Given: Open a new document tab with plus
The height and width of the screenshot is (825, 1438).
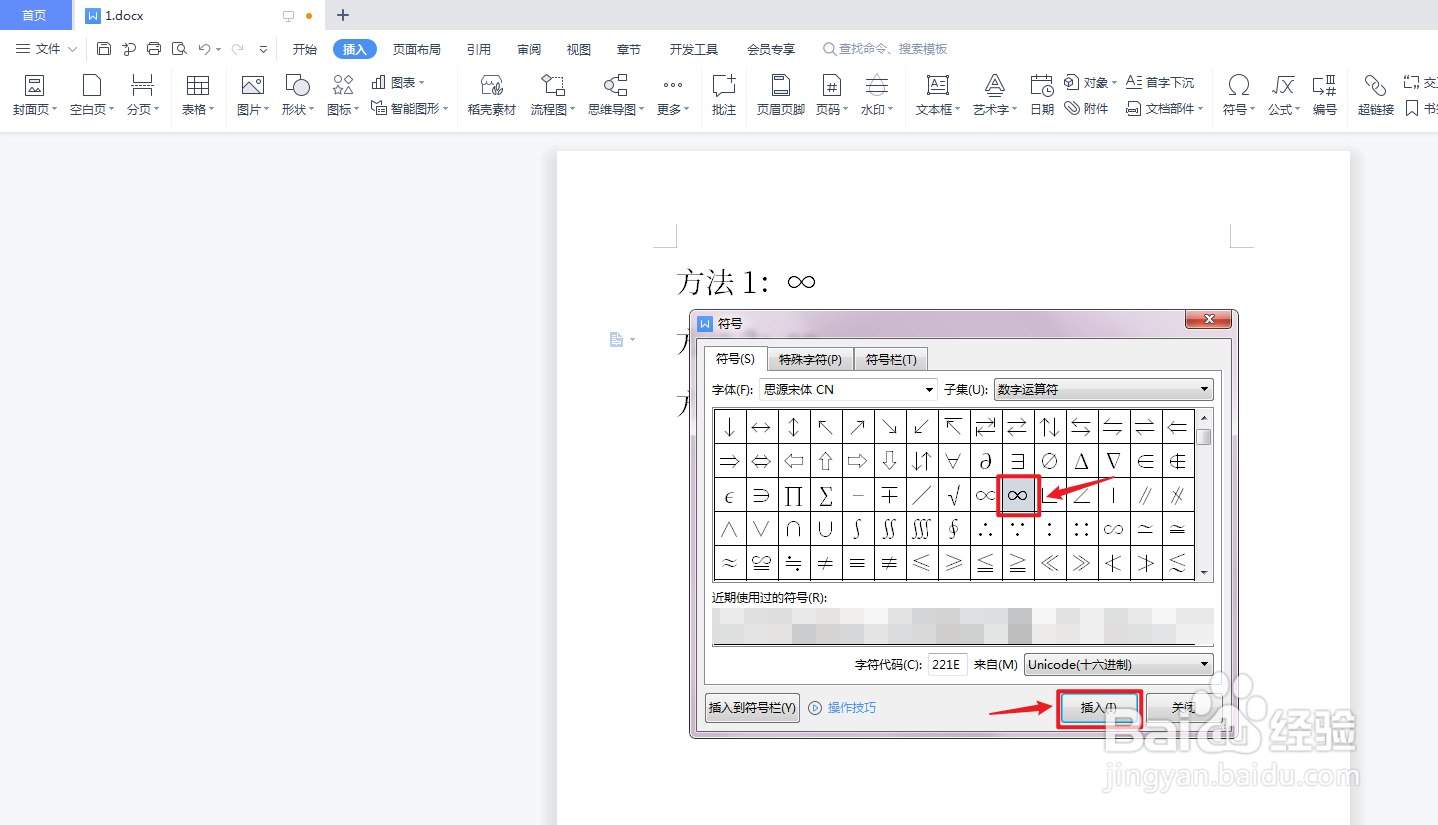Looking at the screenshot, I should click(x=343, y=15).
